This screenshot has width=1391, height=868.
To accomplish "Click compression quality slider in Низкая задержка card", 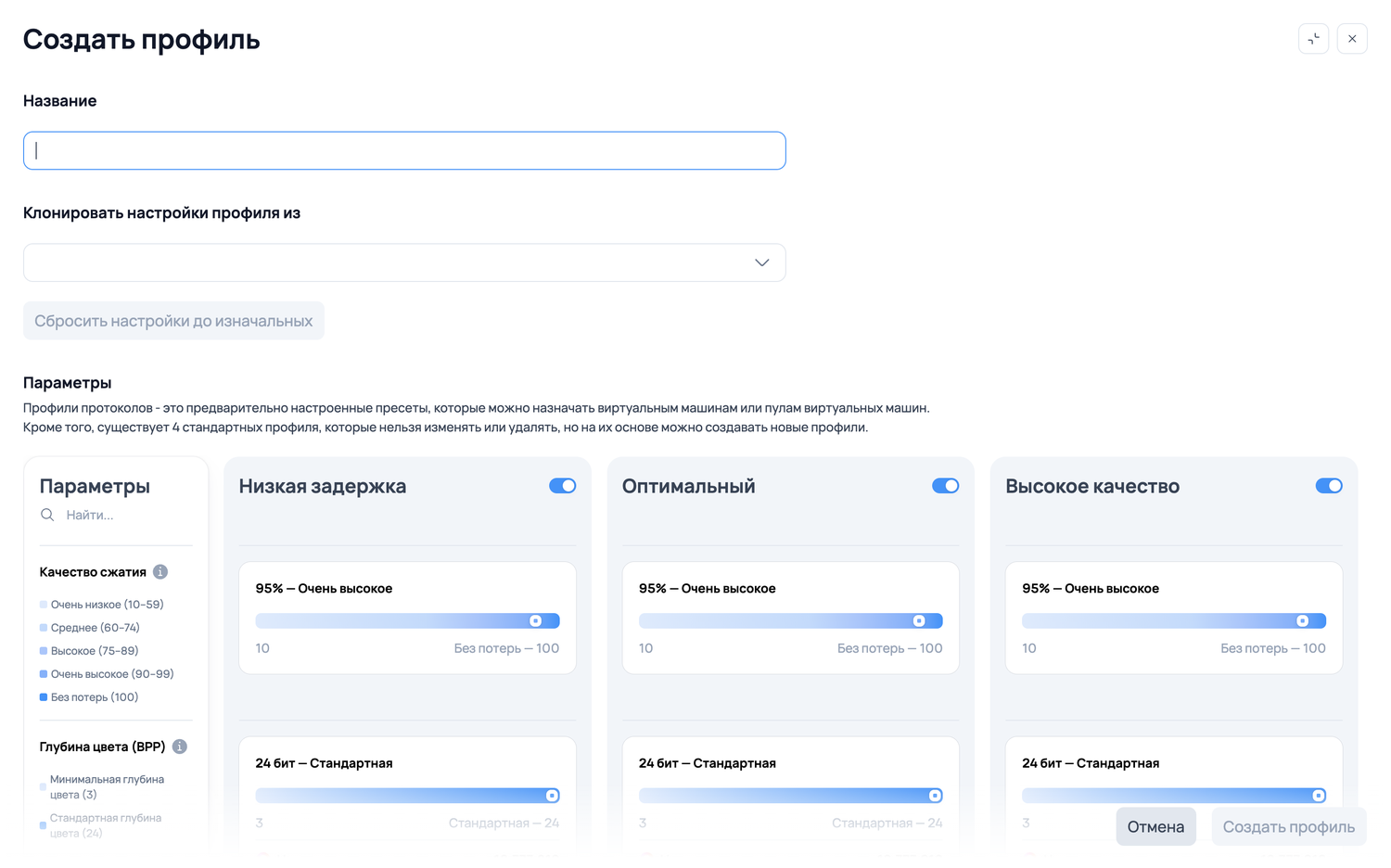I will [407, 620].
